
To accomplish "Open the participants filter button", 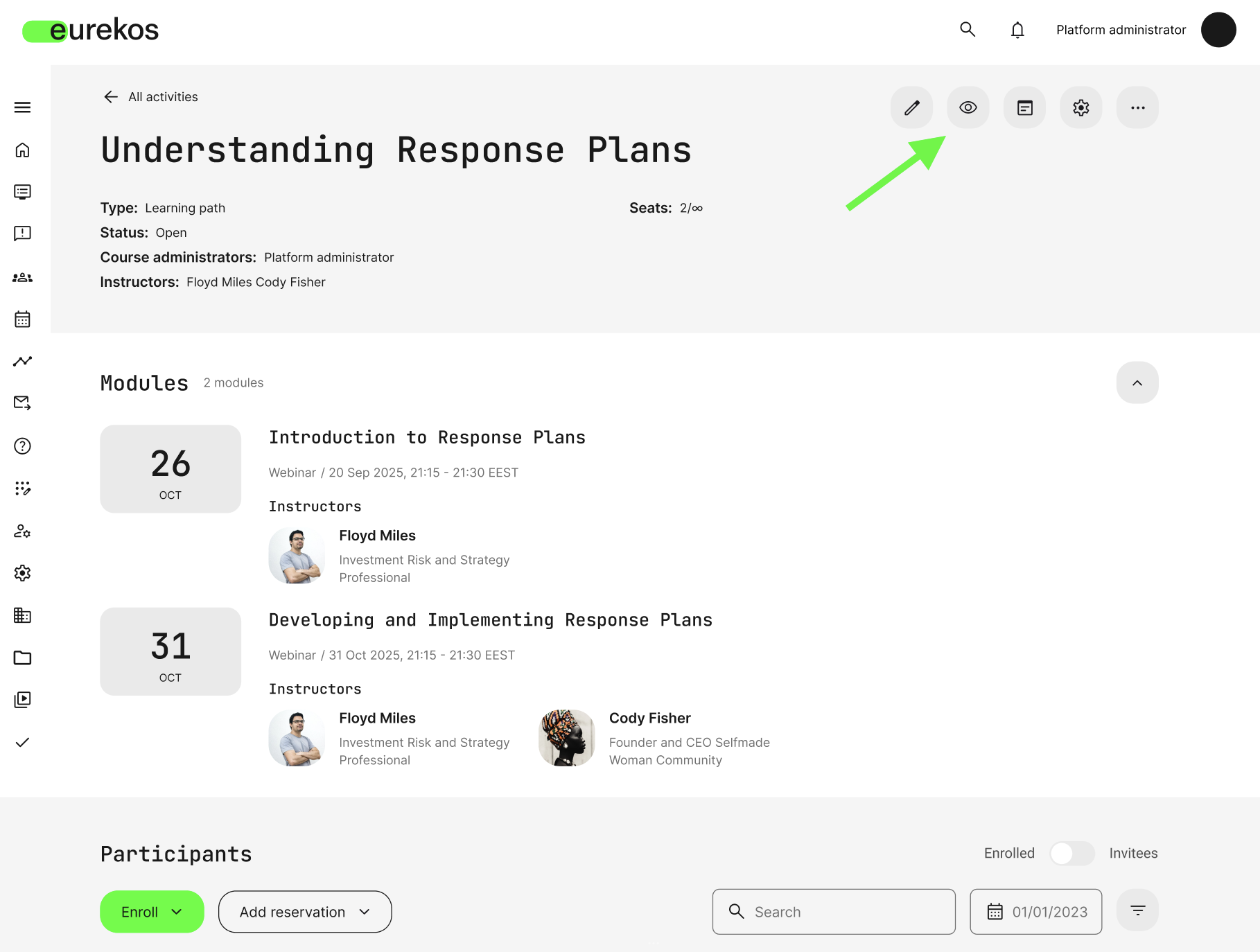I will coord(1137,910).
